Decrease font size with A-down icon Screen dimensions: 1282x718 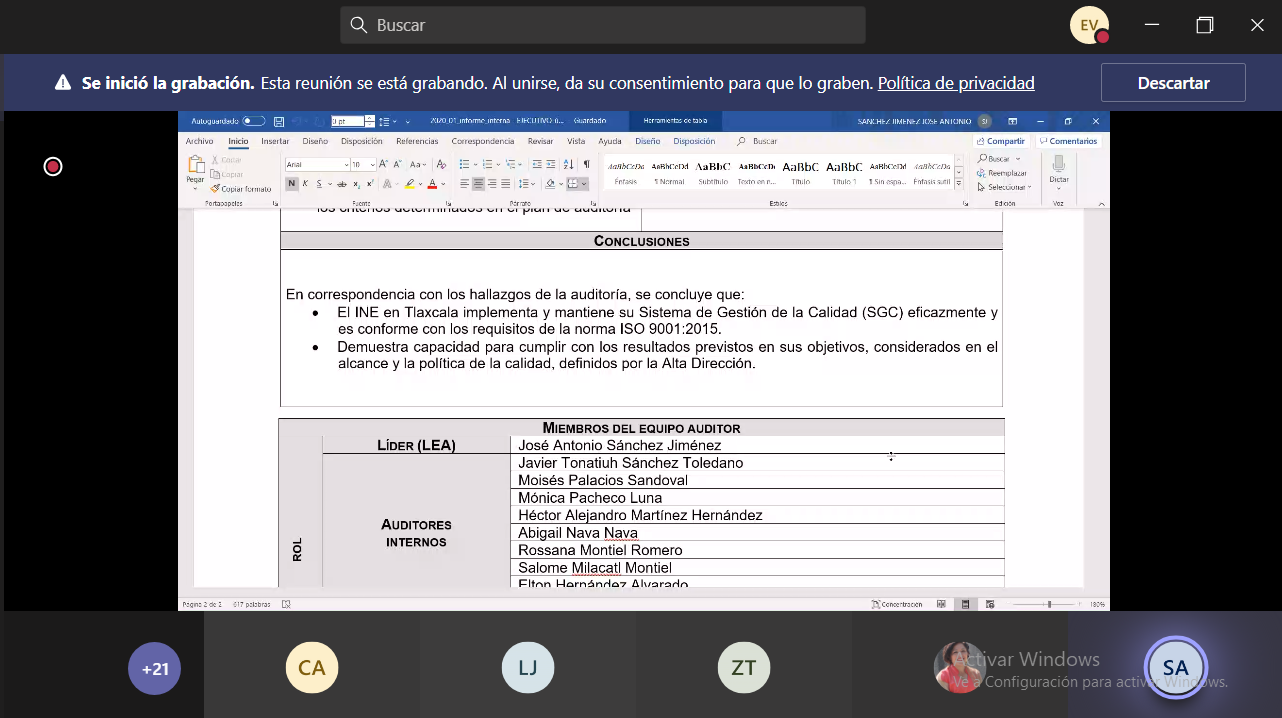tap(397, 164)
